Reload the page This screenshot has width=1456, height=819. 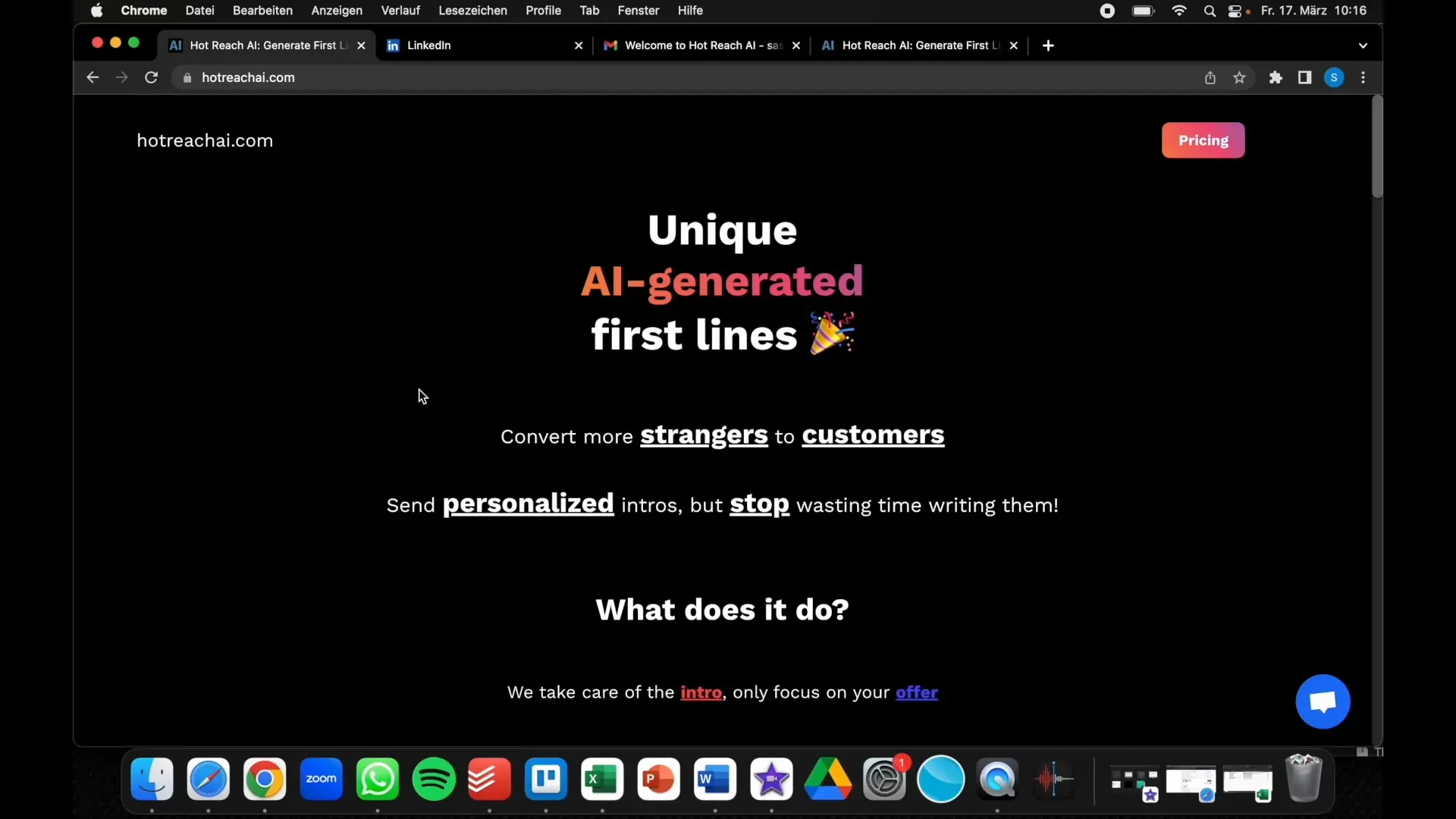click(151, 77)
